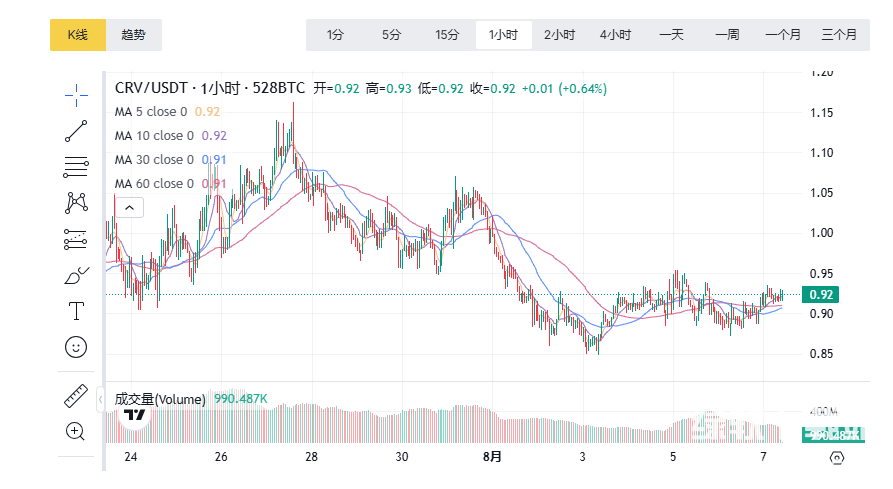Click the MA 60 close indicator label

tap(154, 184)
